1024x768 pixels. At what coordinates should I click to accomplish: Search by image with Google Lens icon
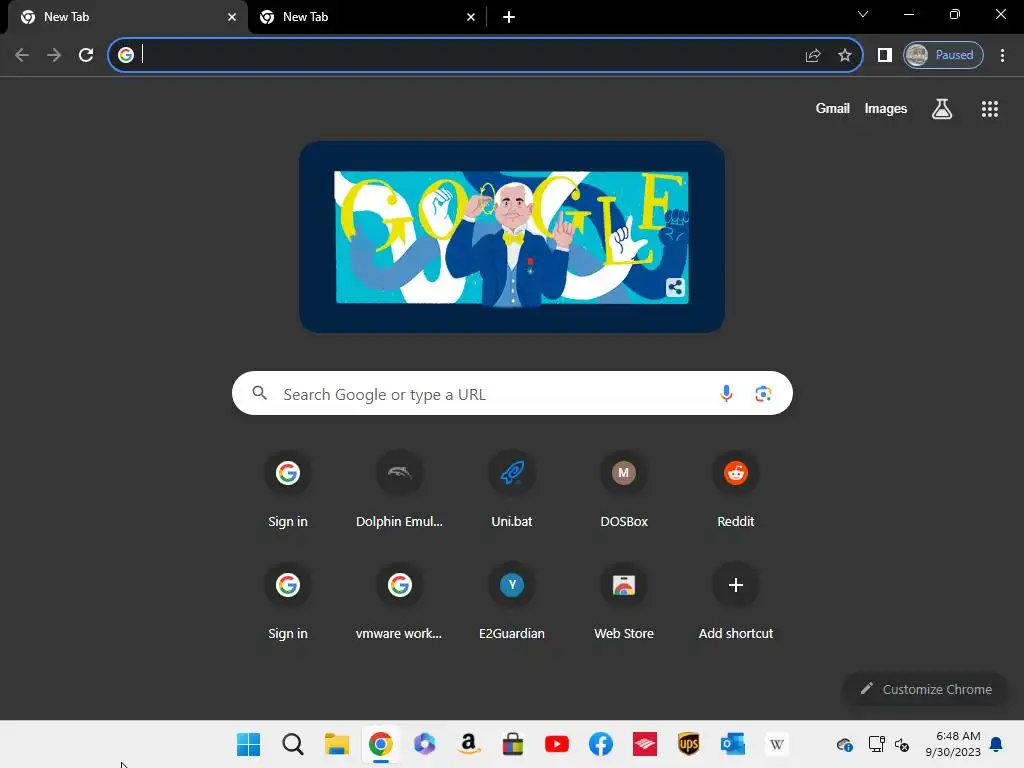point(763,393)
